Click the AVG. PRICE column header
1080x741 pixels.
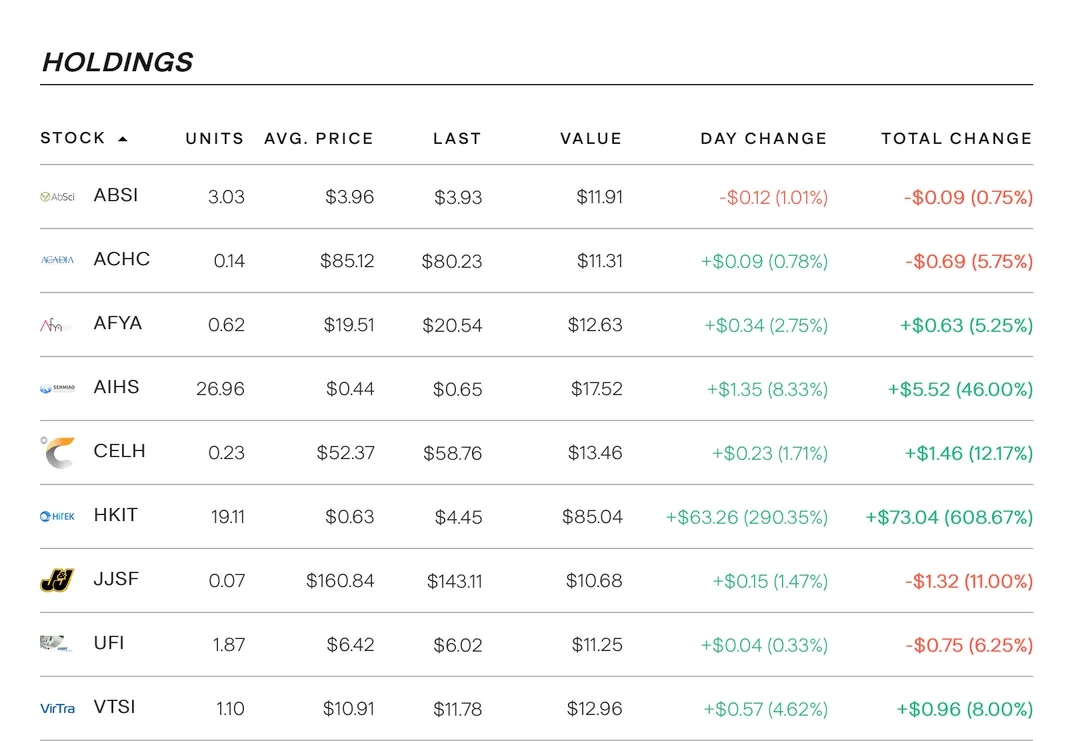point(318,139)
